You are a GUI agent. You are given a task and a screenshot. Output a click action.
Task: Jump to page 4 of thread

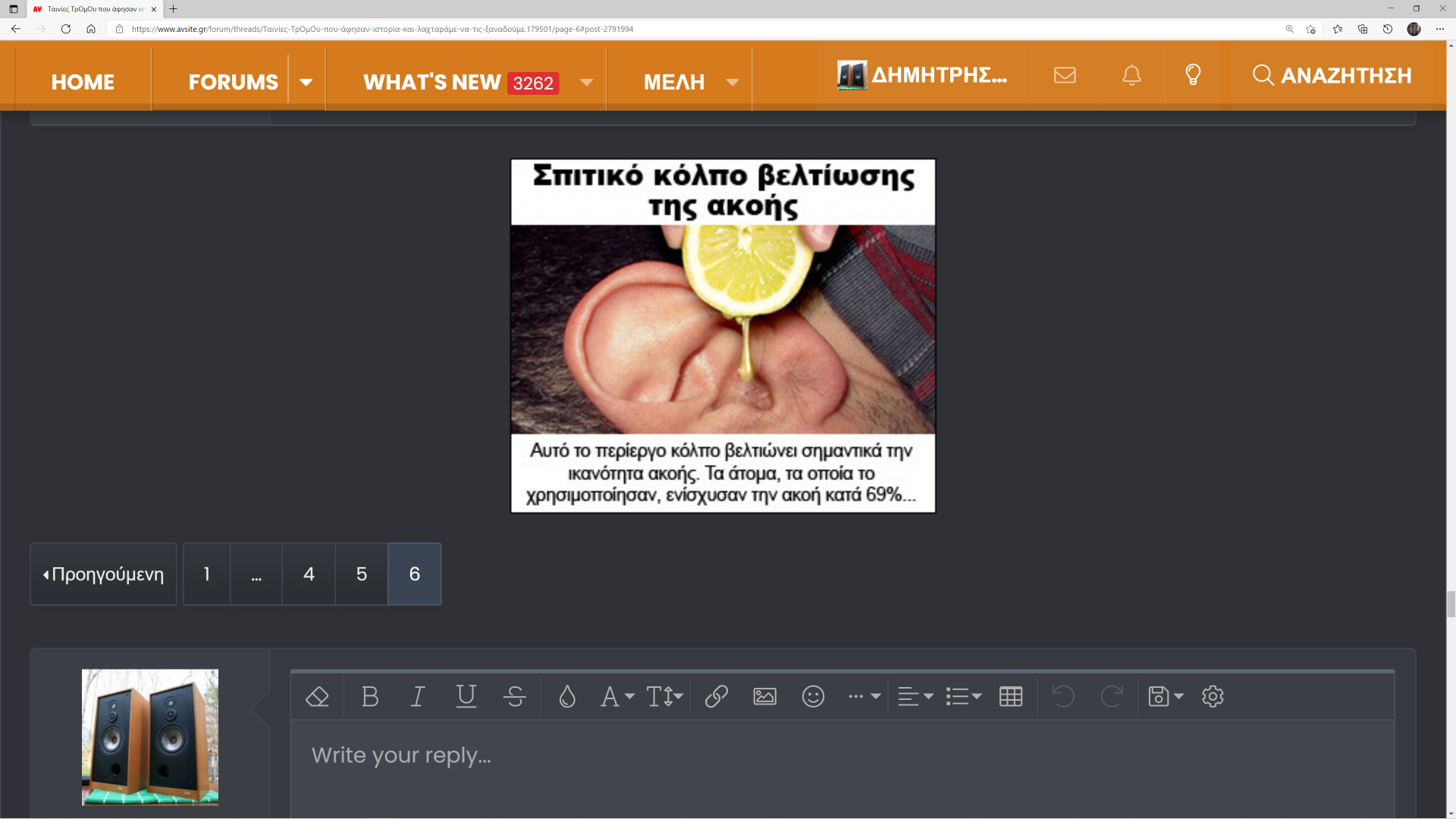click(x=309, y=574)
